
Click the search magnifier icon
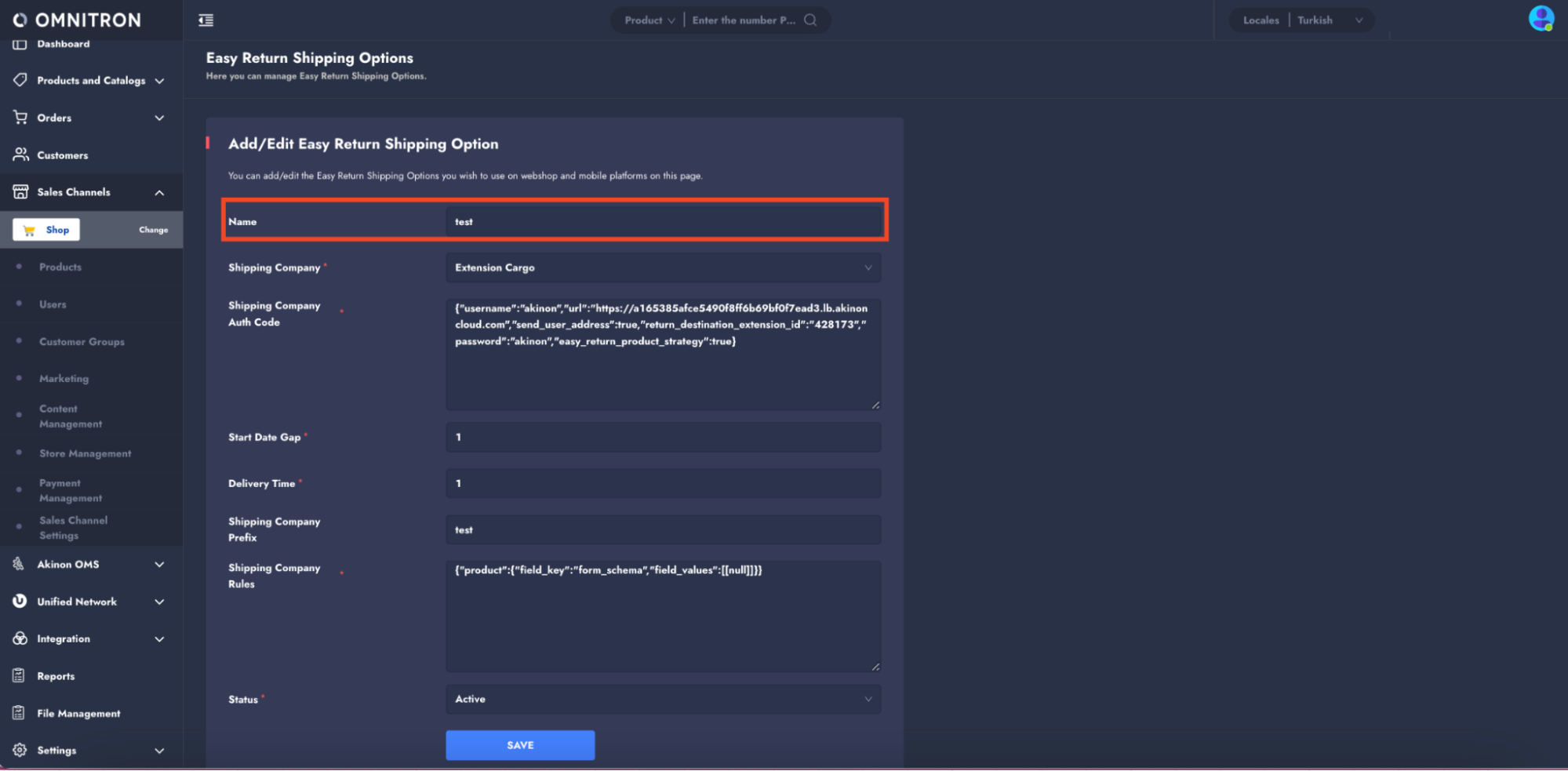coord(810,20)
